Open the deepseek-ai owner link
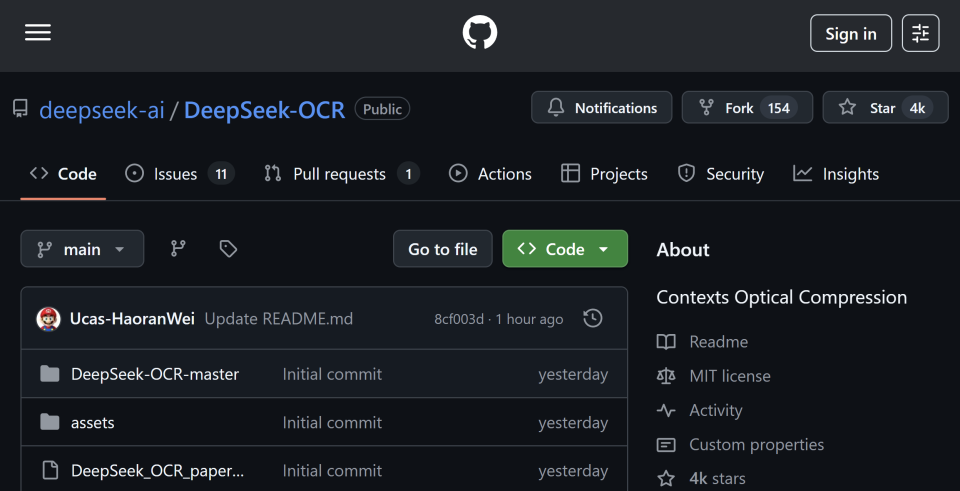 pos(102,109)
